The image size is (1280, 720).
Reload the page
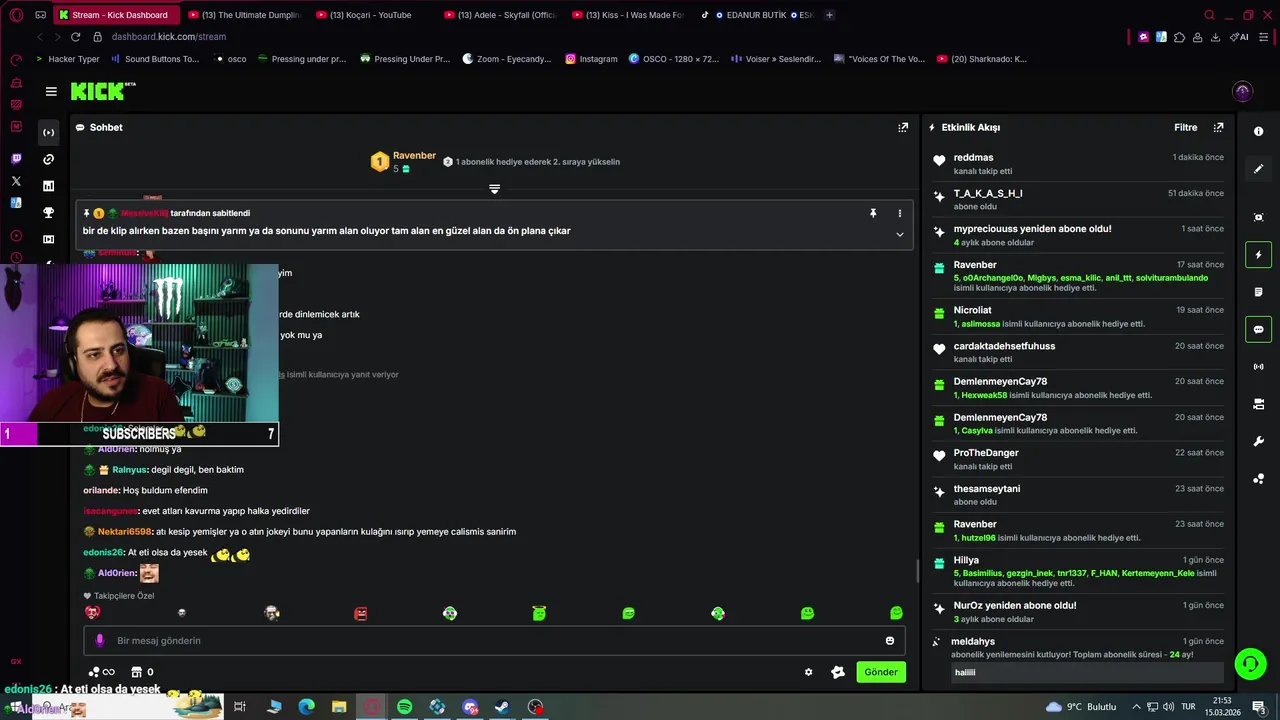(75, 37)
